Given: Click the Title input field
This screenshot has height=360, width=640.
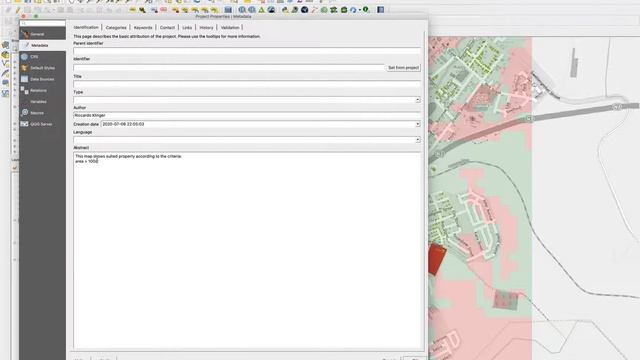Looking at the screenshot, I should [247, 84].
